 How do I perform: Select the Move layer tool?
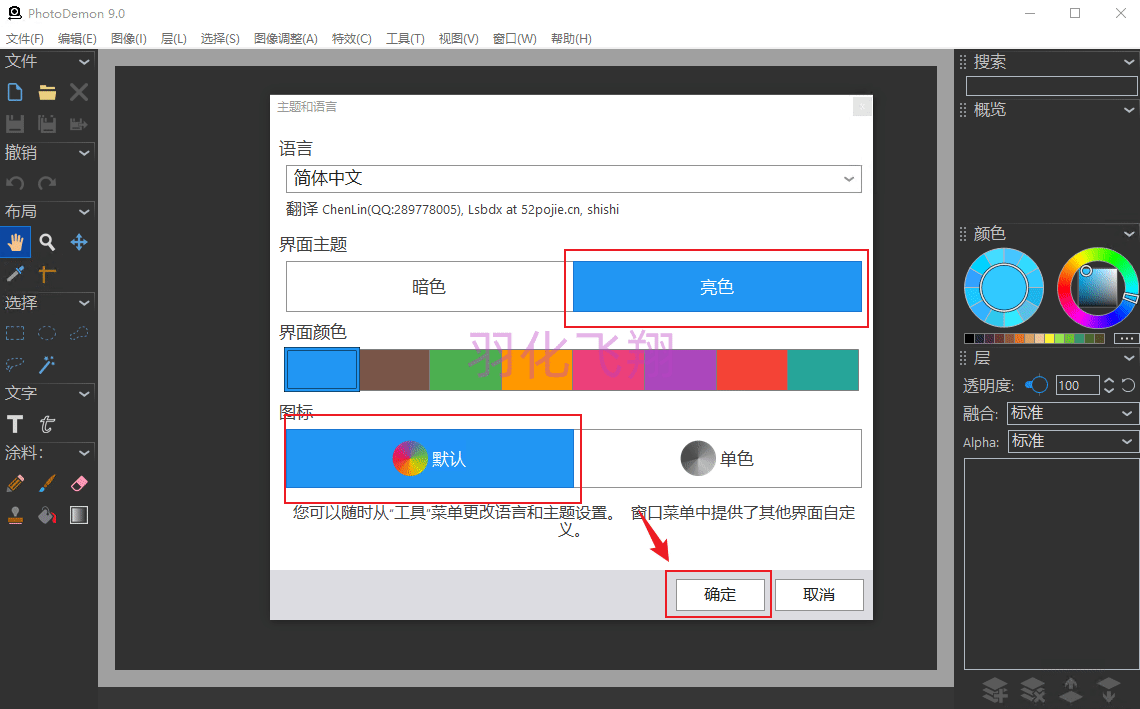[x=79, y=242]
